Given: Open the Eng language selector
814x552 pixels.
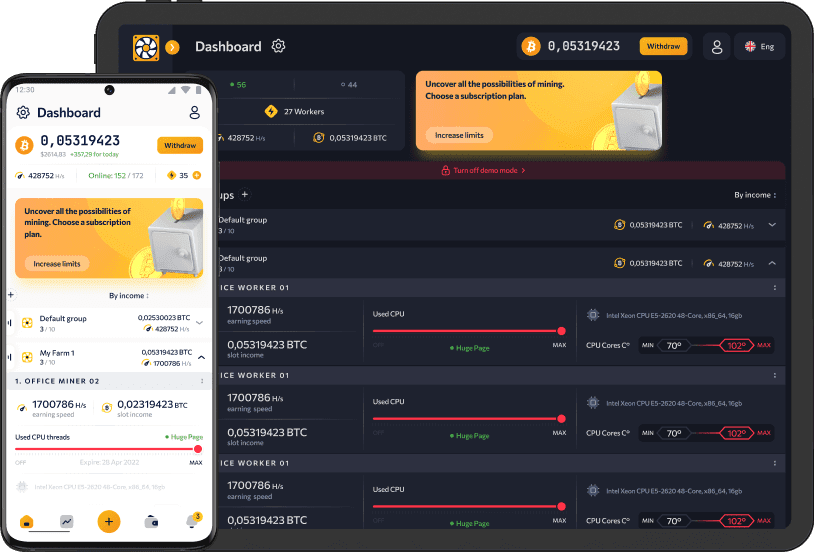Looking at the screenshot, I should (x=759, y=46).
